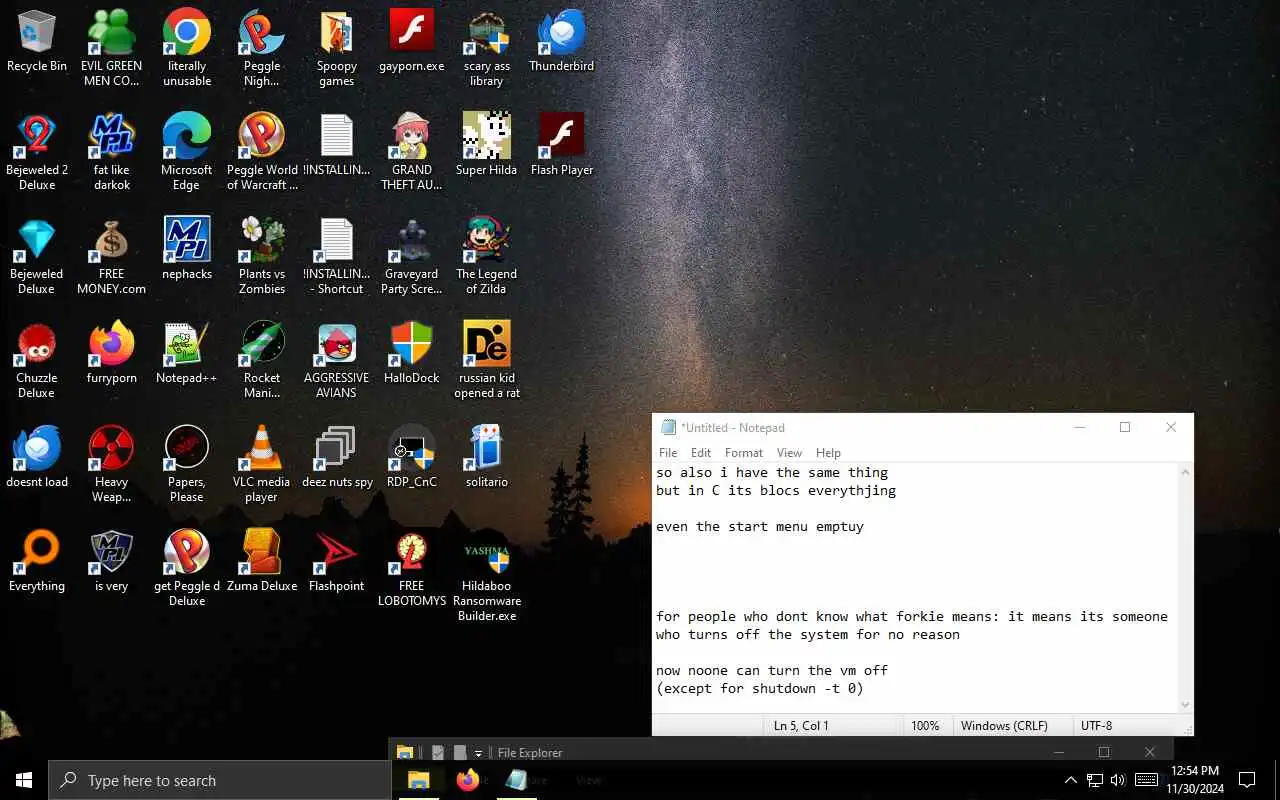Select the Thunderbird desktop shortcut
Image resolution: width=1280 pixels, height=800 pixels.
click(562, 41)
